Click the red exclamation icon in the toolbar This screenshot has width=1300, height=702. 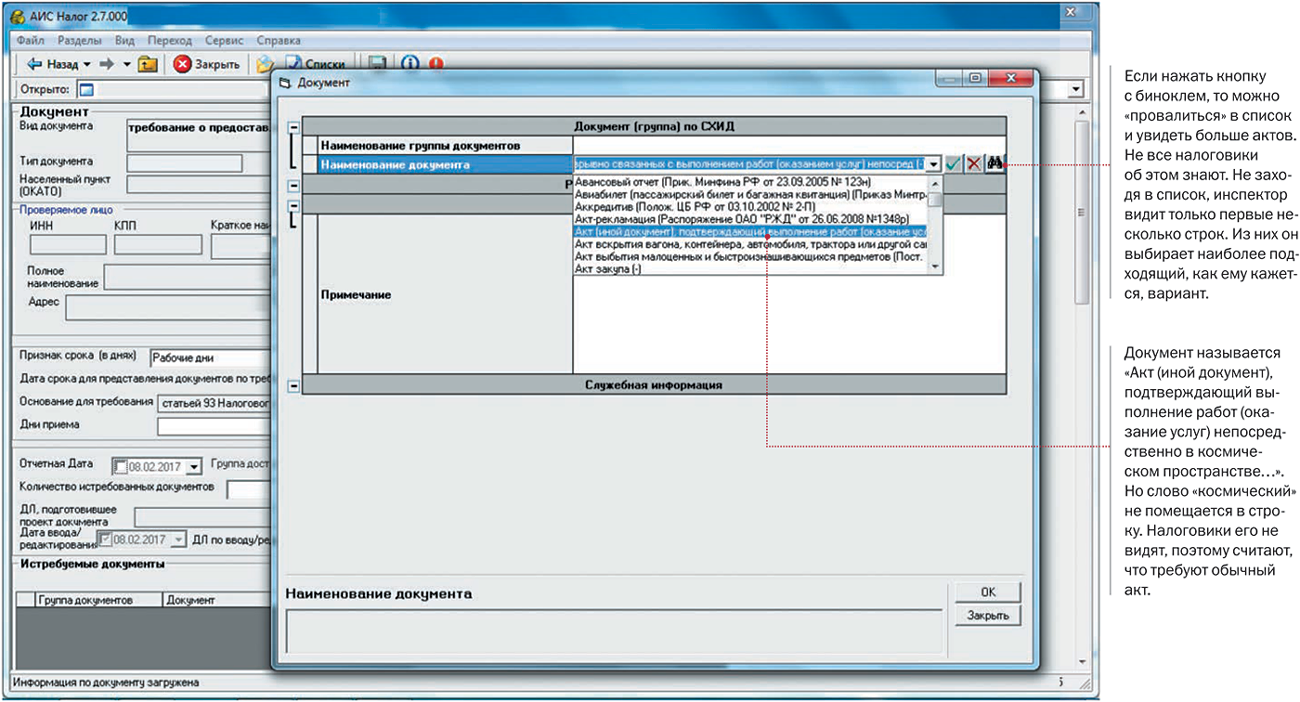pyautogui.click(x=436, y=64)
